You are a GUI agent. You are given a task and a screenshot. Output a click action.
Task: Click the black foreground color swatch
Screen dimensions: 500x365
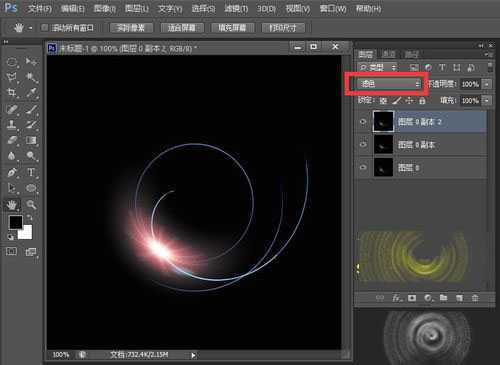pos(15,222)
